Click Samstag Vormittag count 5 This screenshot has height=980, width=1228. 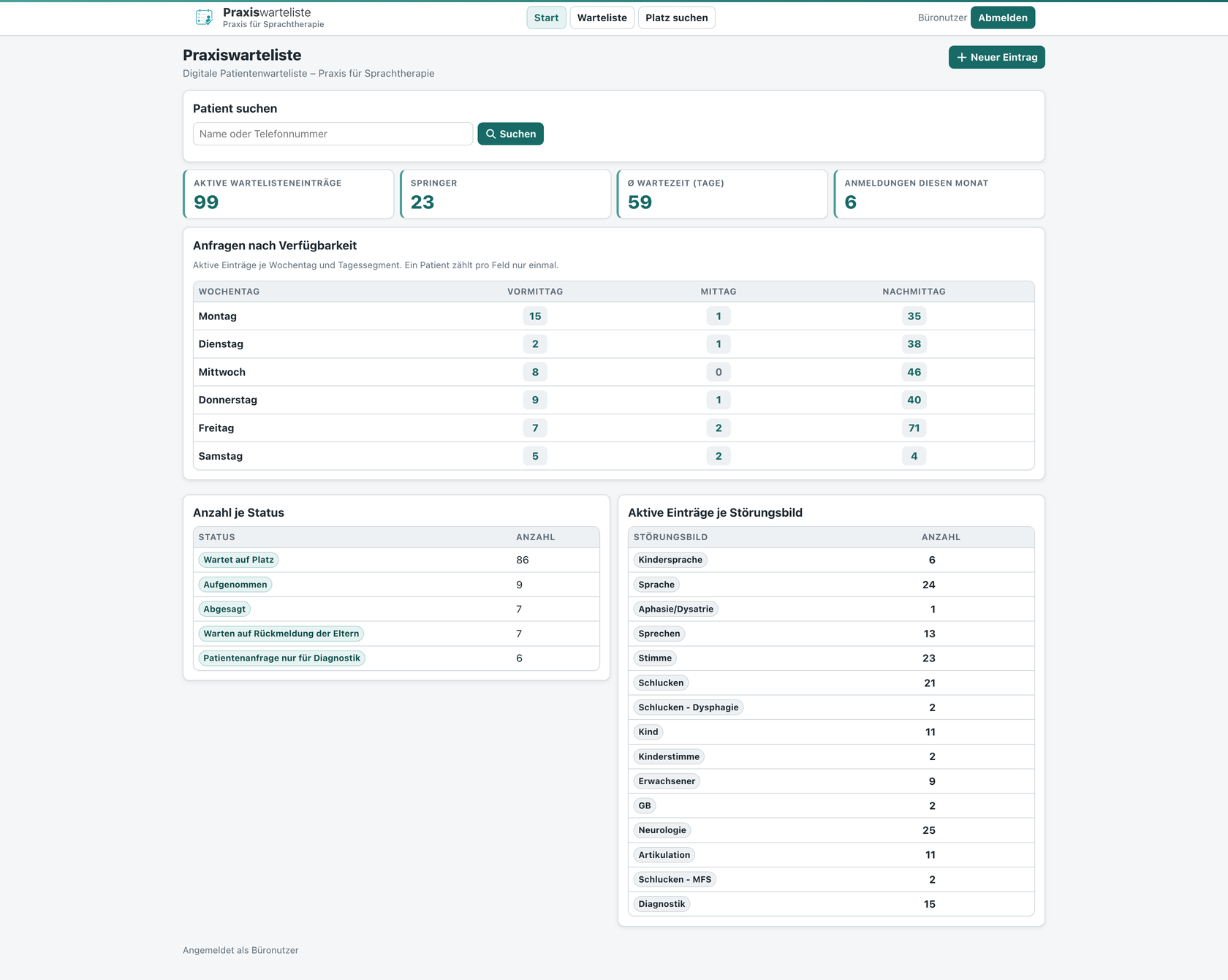point(535,456)
